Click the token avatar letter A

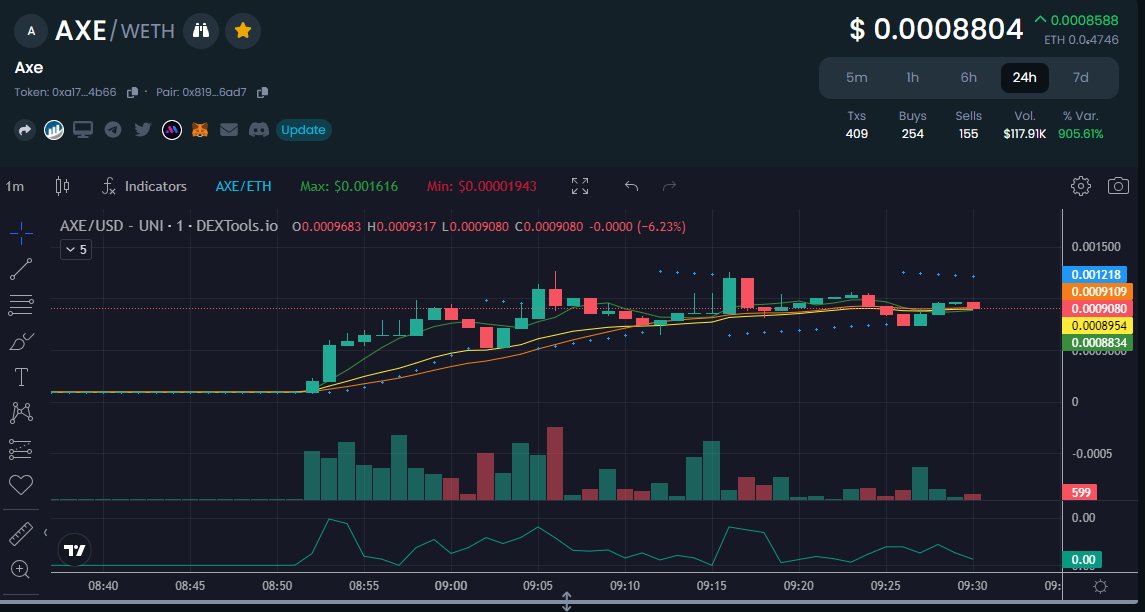tap(31, 31)
